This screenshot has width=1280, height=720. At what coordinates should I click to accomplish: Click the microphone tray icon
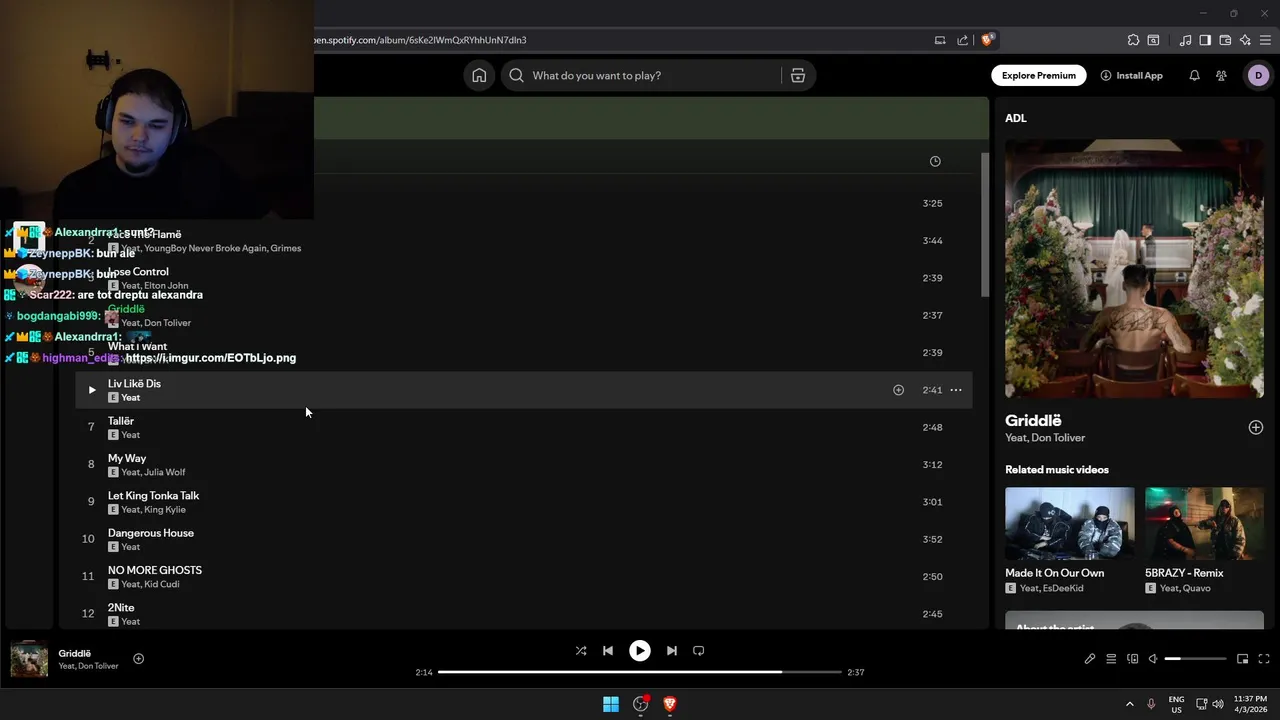pyautogui.click(x=1151, y=704)
